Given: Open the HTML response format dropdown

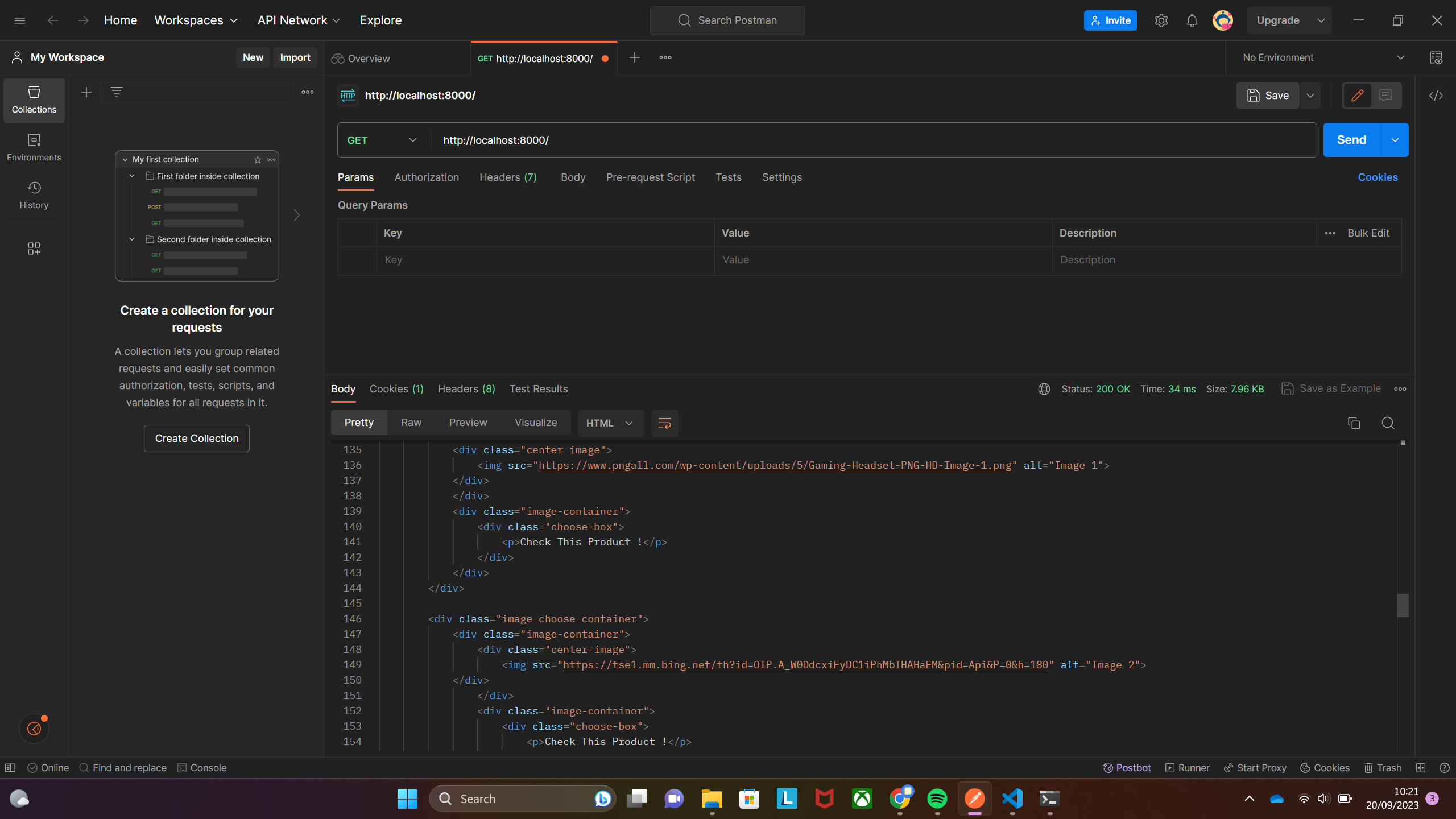Looking at the screenshot, I should (x=610, y=423).
